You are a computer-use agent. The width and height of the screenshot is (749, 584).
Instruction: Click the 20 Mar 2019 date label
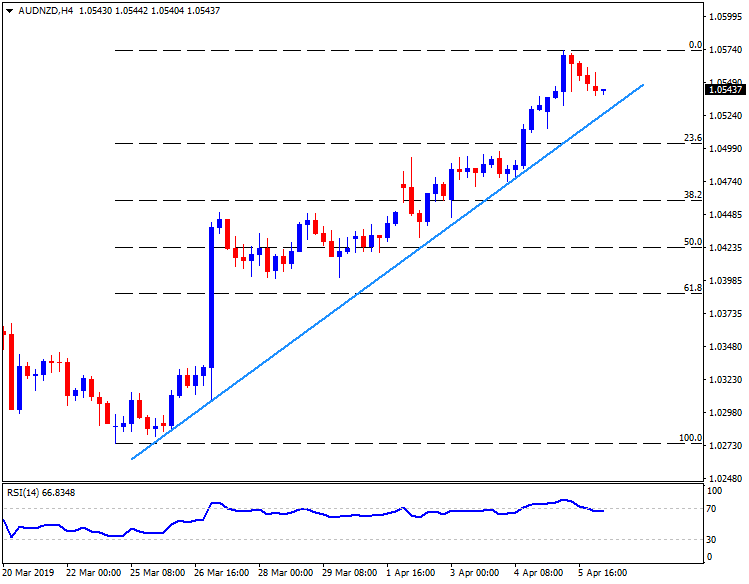coord(27,573)
